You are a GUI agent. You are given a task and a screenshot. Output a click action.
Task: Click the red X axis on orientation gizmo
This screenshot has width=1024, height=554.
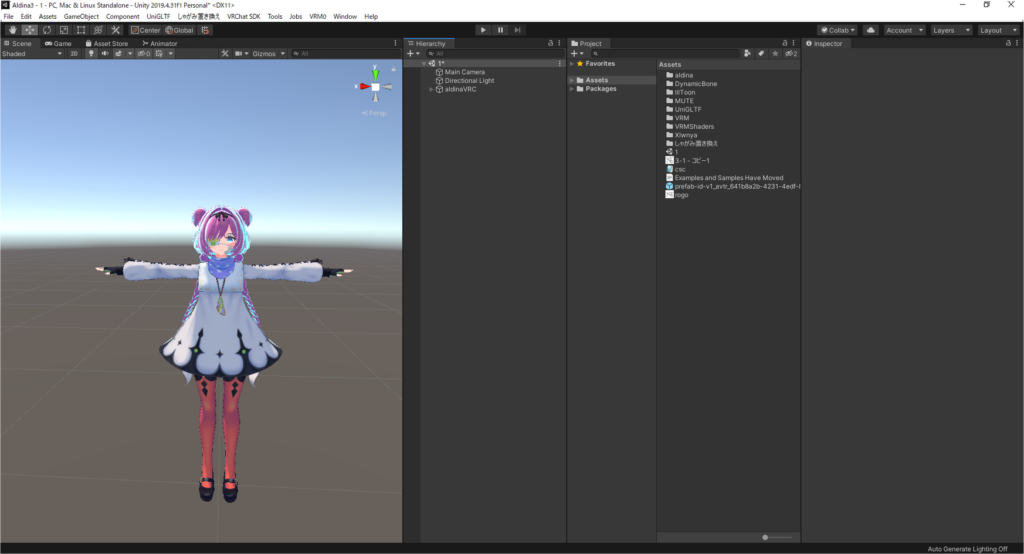(x=364, y=86)
